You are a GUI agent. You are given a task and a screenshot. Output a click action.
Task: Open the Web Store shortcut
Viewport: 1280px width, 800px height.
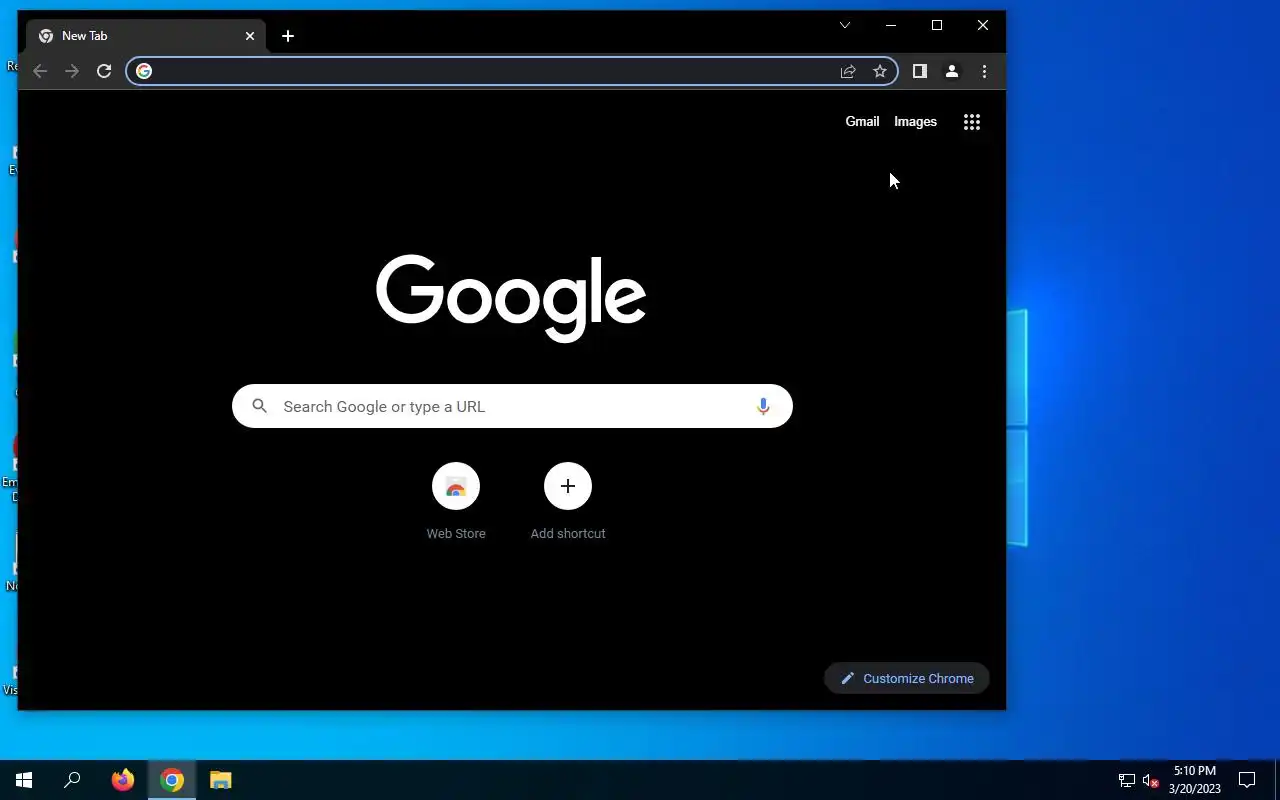tap(456, 502)
